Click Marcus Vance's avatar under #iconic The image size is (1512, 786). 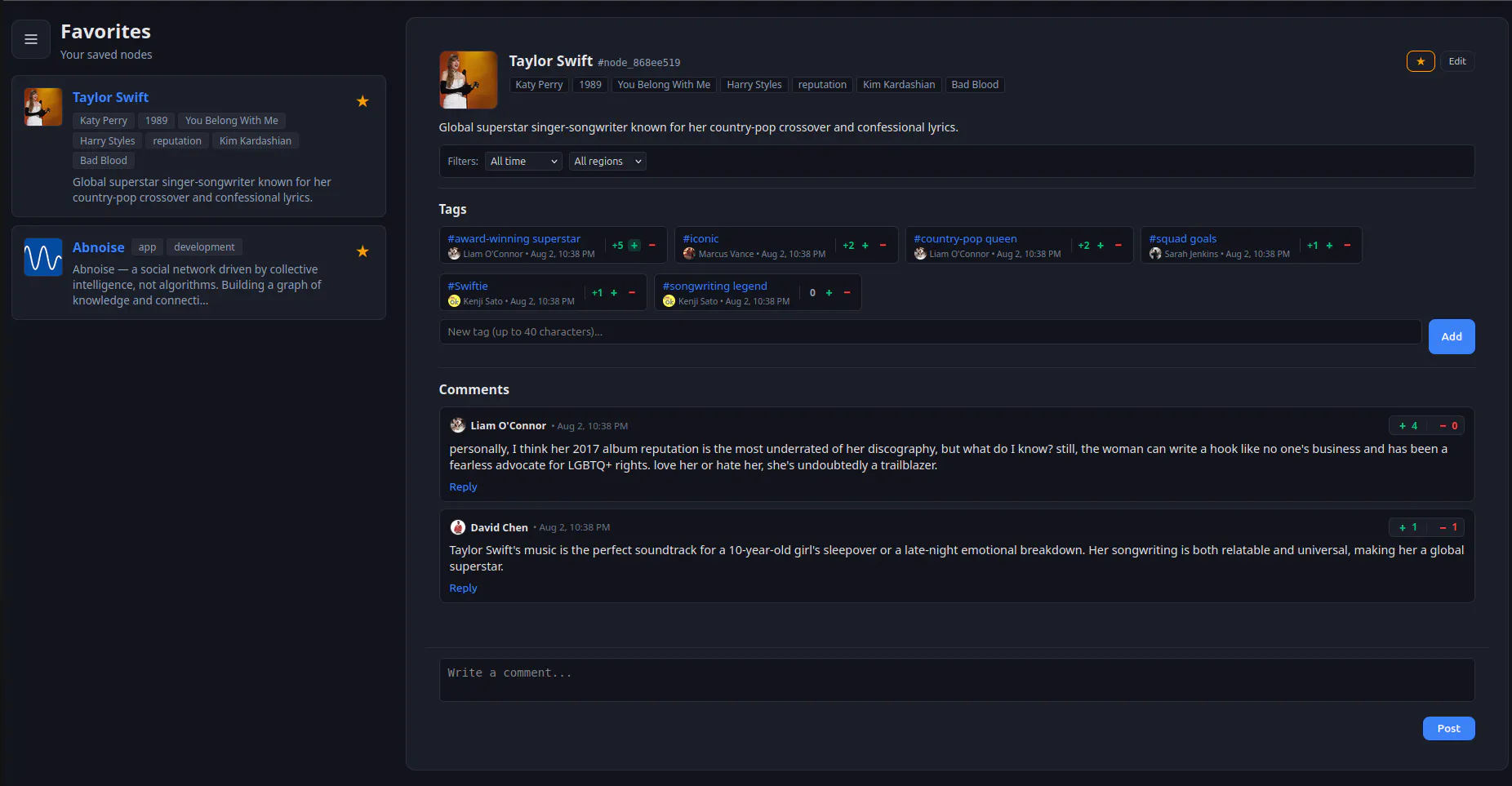pyautogui.click(x=689, y=254)
